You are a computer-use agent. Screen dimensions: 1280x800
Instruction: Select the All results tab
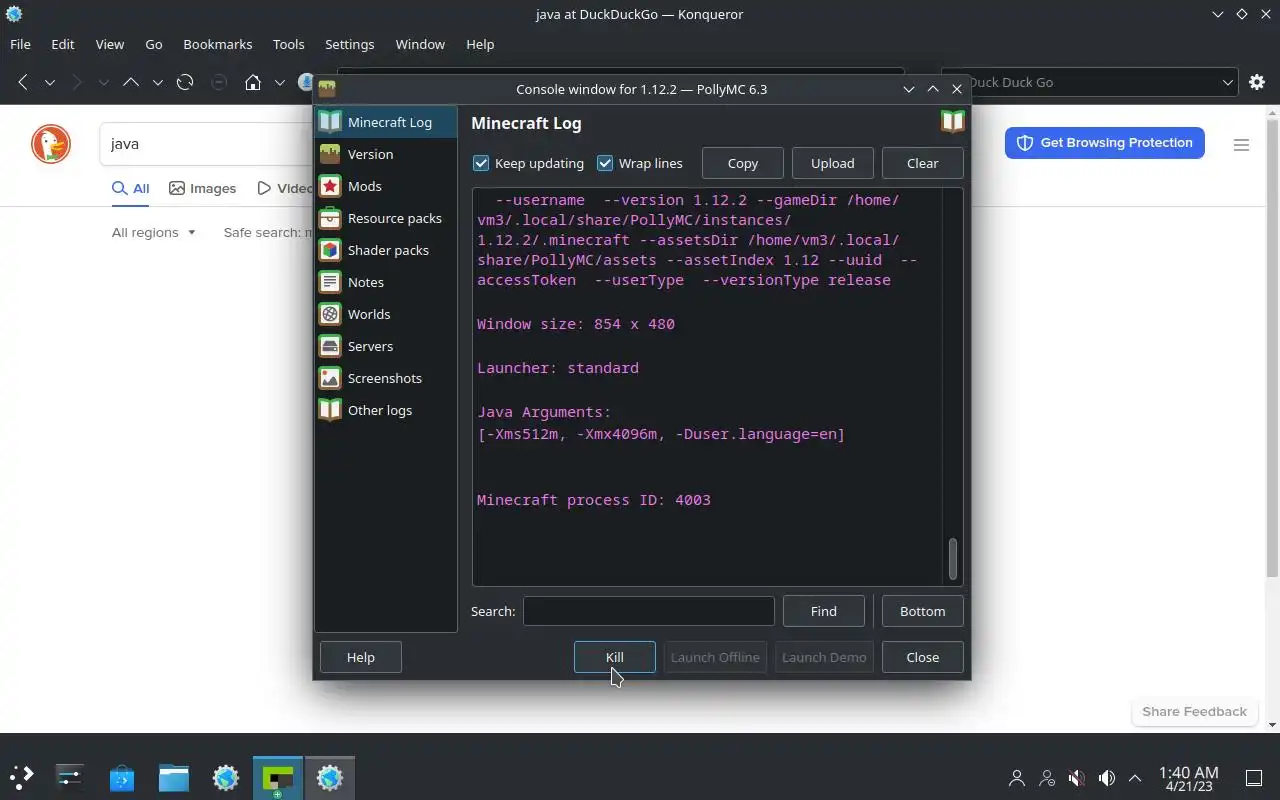coord(131,188)
